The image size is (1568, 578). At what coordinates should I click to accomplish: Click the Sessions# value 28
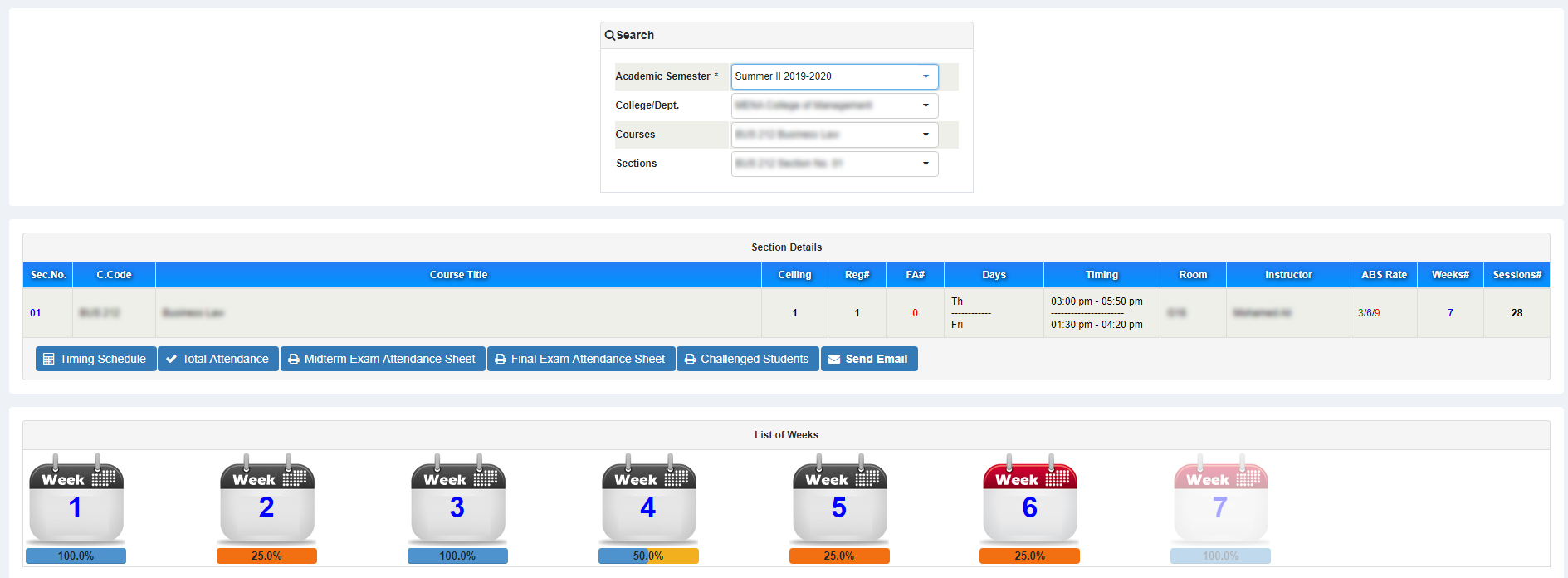pyautogui.click(x=1517, y=313)
